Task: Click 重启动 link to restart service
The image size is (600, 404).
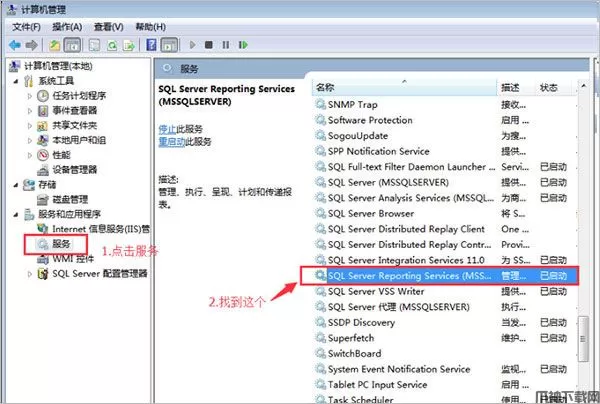Action: (x=172, y=142)
